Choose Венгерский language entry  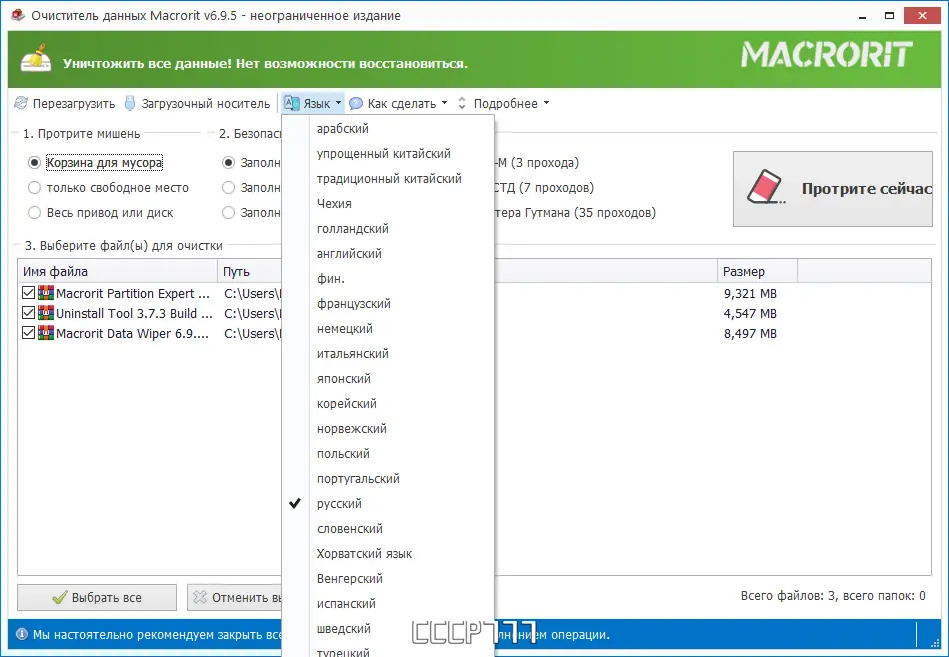pos(388,578)
